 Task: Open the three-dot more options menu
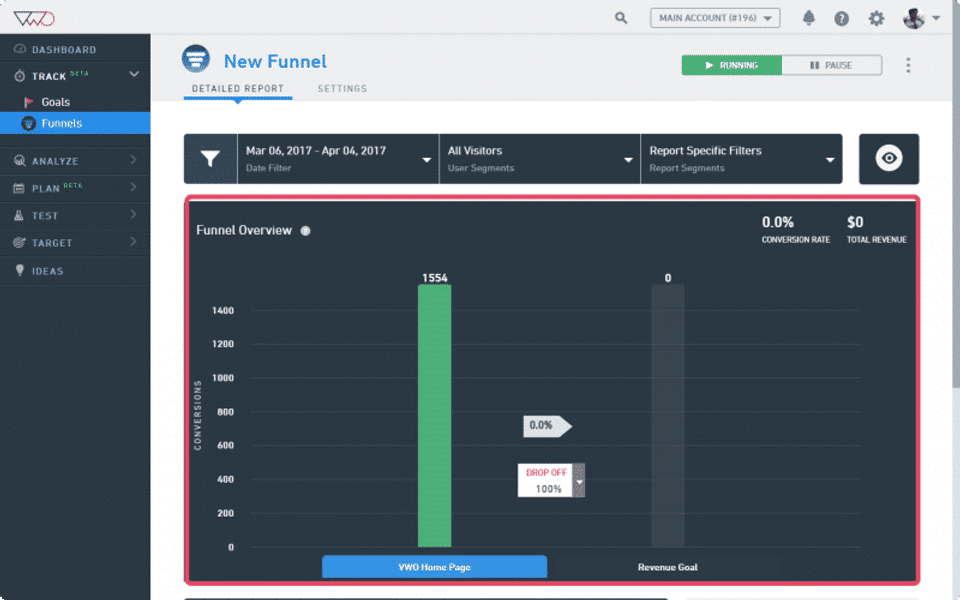(908, 65)
